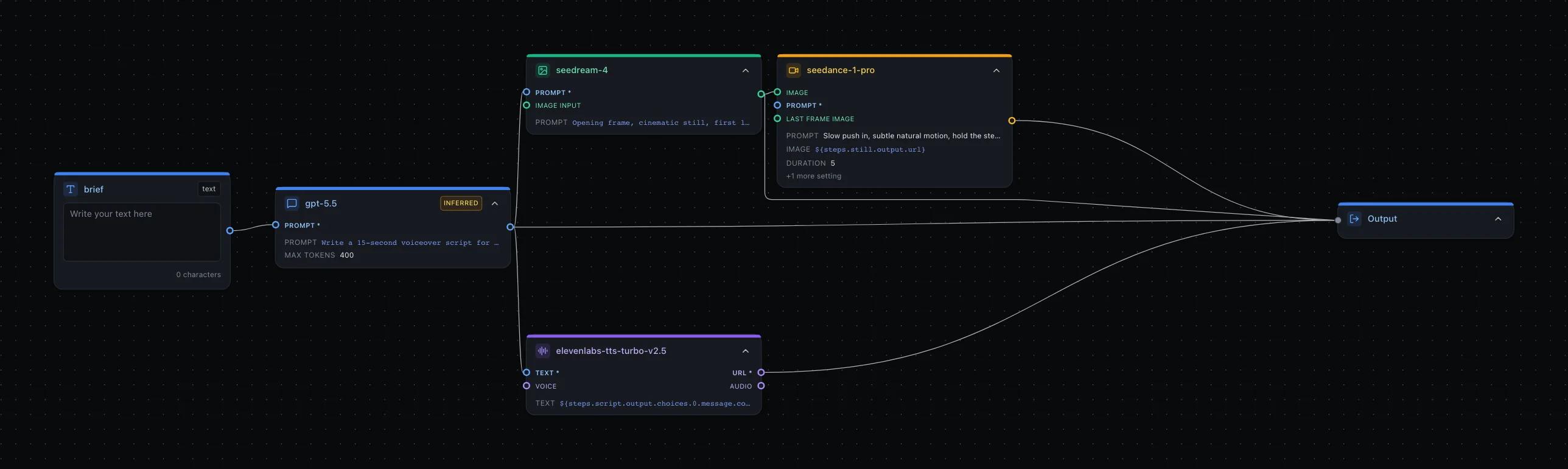Viewport: 1568px width, 469px height.
Task: Click seedance-1-pro orange output port
Action: tap(1012, 121)
